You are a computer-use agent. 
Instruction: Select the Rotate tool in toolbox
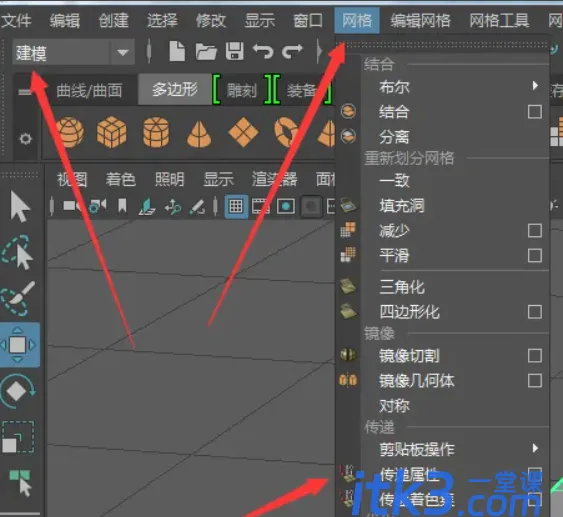(18, 391)
